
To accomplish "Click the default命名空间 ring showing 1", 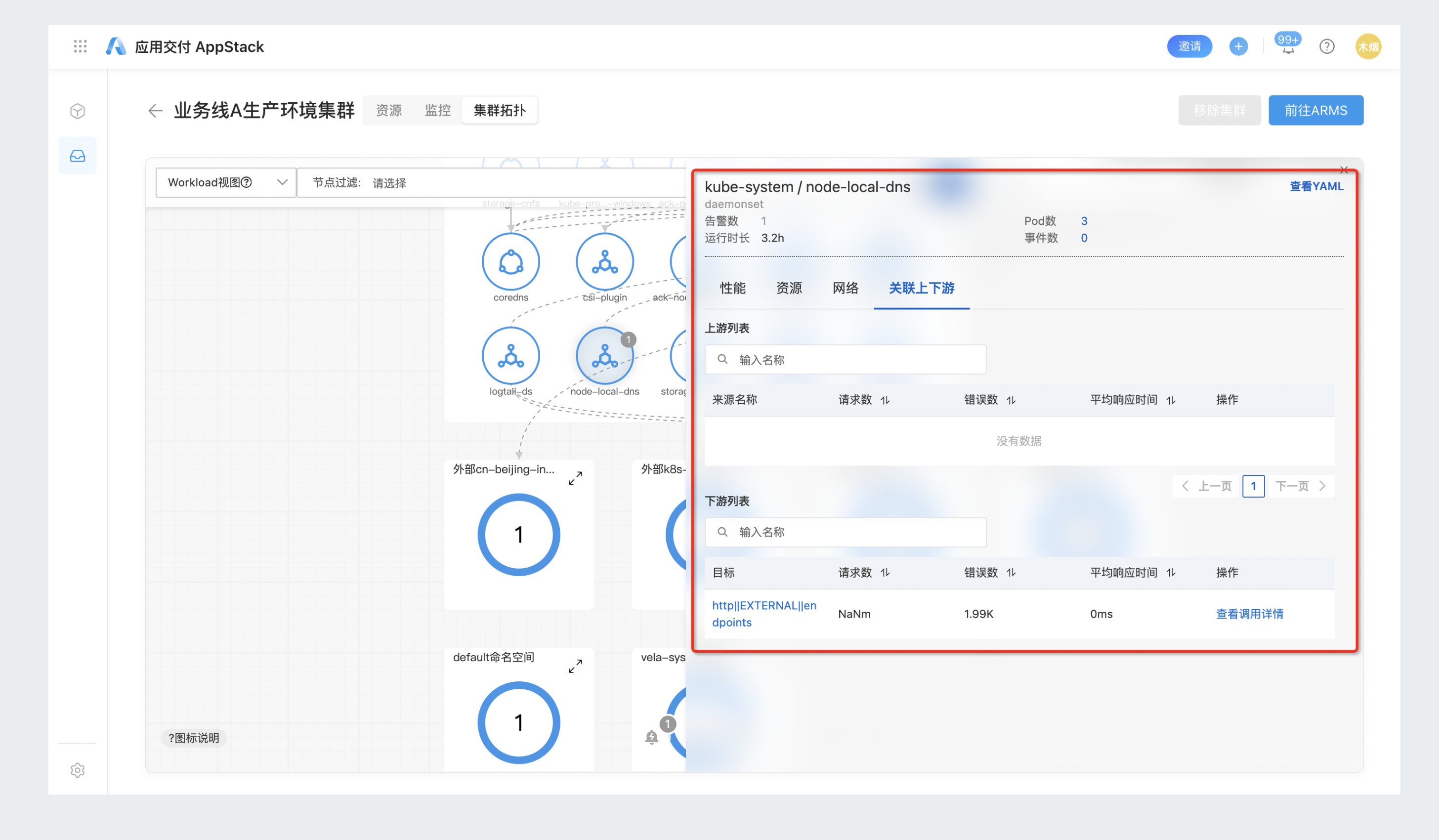I will (x=518, y=722).
